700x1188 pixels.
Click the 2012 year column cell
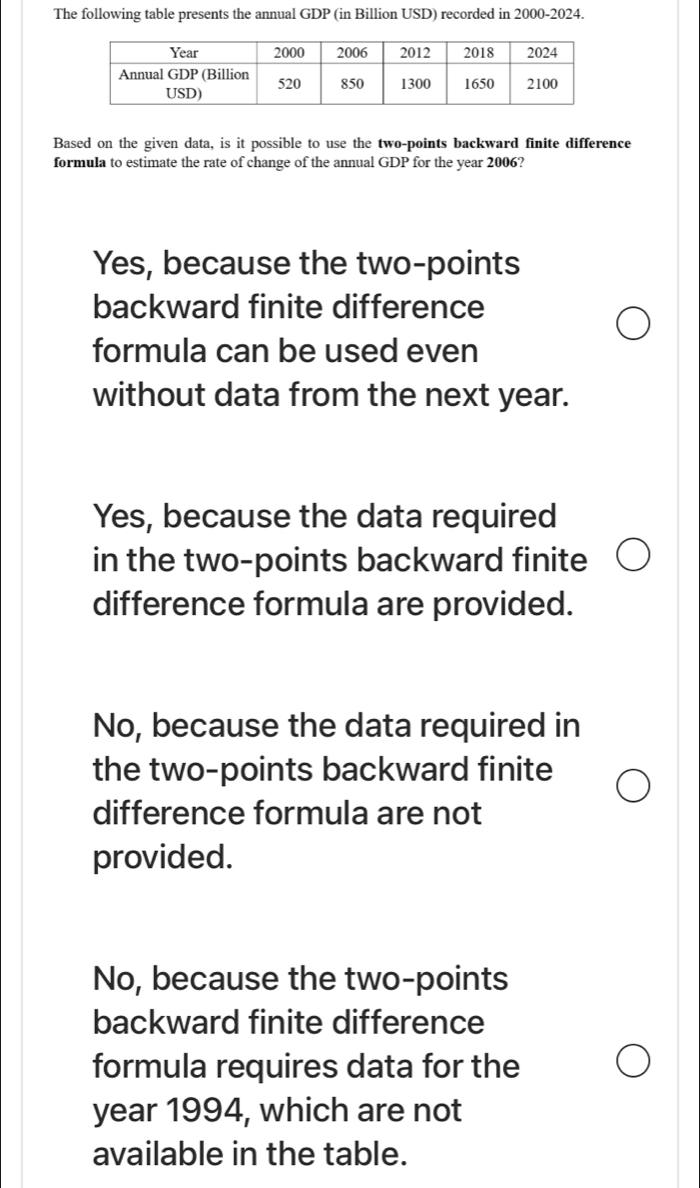coord(414,53)
